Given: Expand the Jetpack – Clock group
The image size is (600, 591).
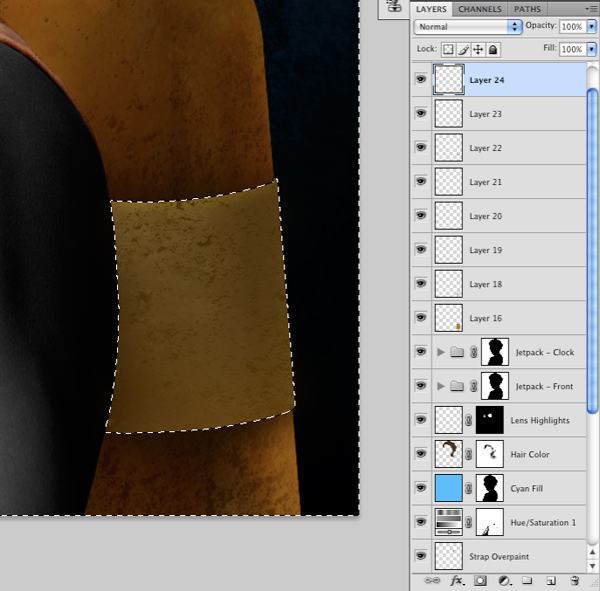Looking at the screenshot, I should pyautogui.click(x=441, y=352).
